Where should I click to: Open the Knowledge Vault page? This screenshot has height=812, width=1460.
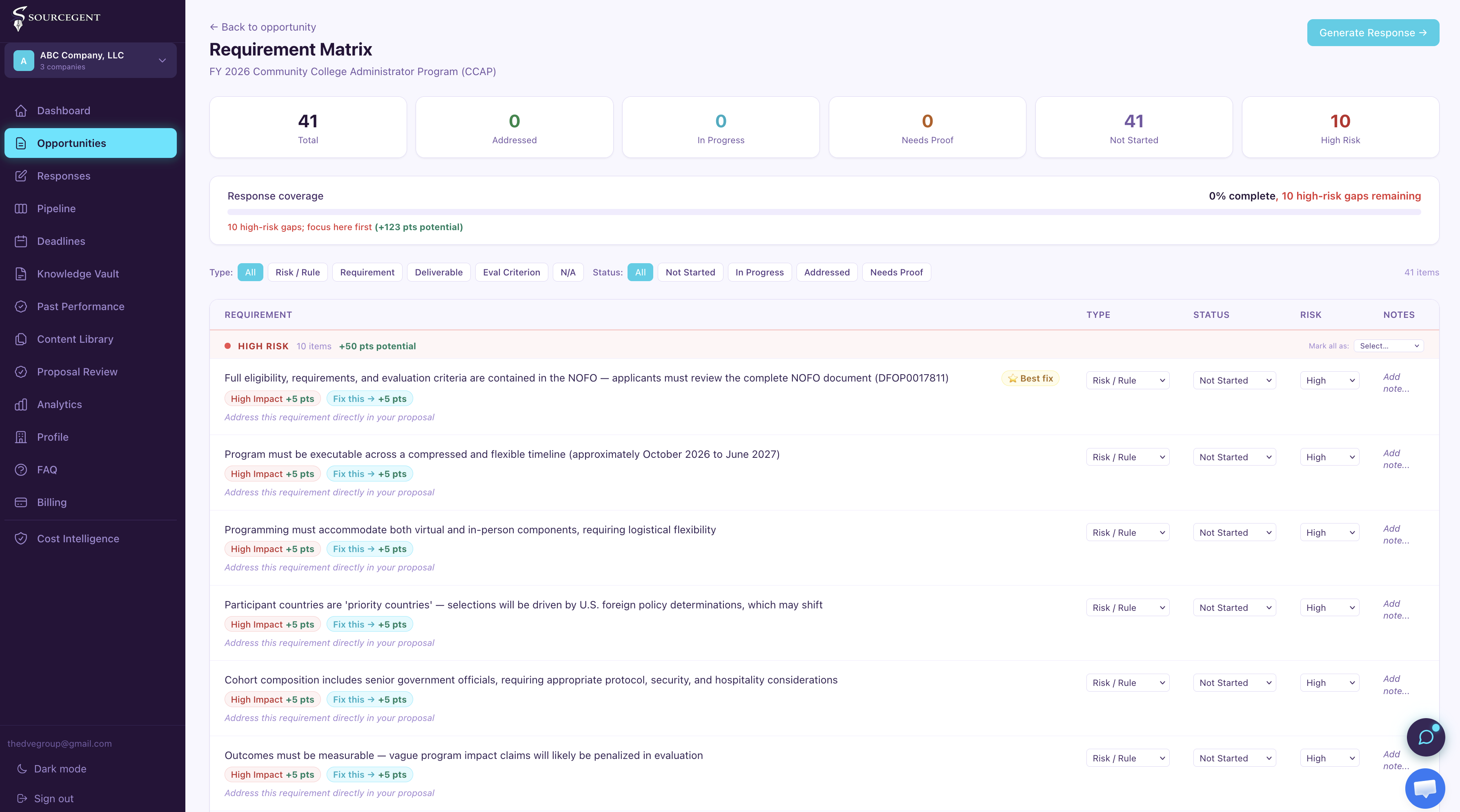pyautogui.click(x=91, y=273)
